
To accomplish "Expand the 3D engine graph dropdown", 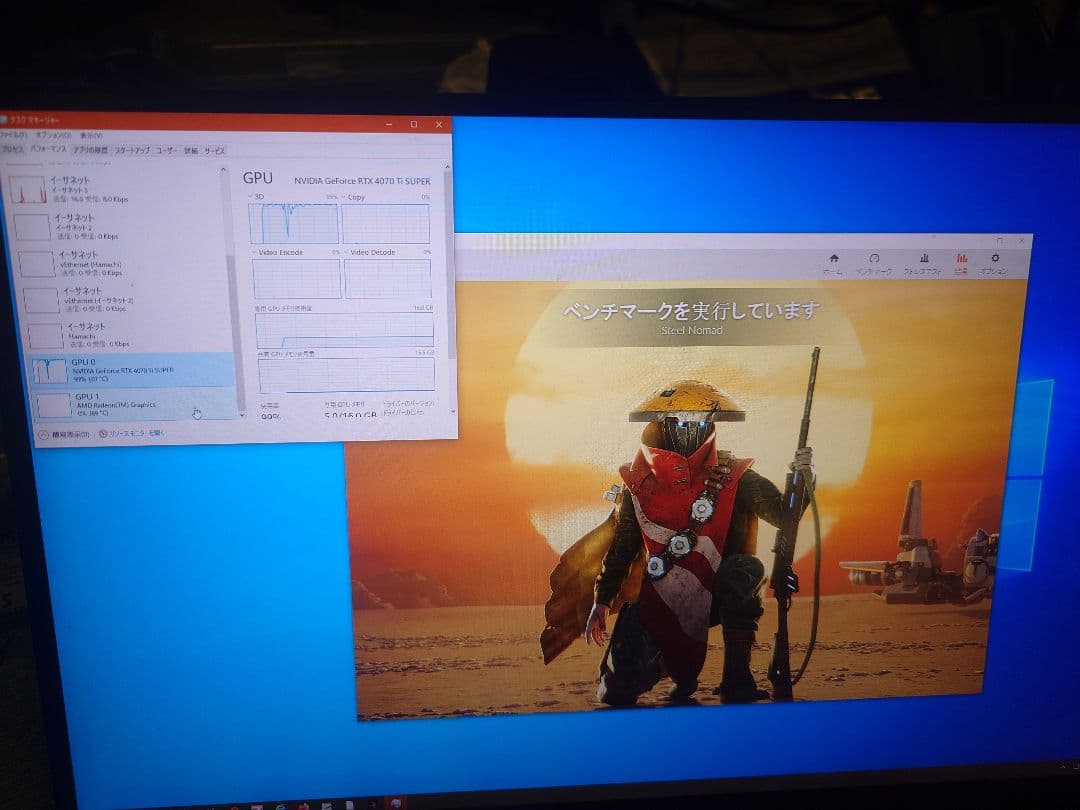I will [x=251, y=197].
